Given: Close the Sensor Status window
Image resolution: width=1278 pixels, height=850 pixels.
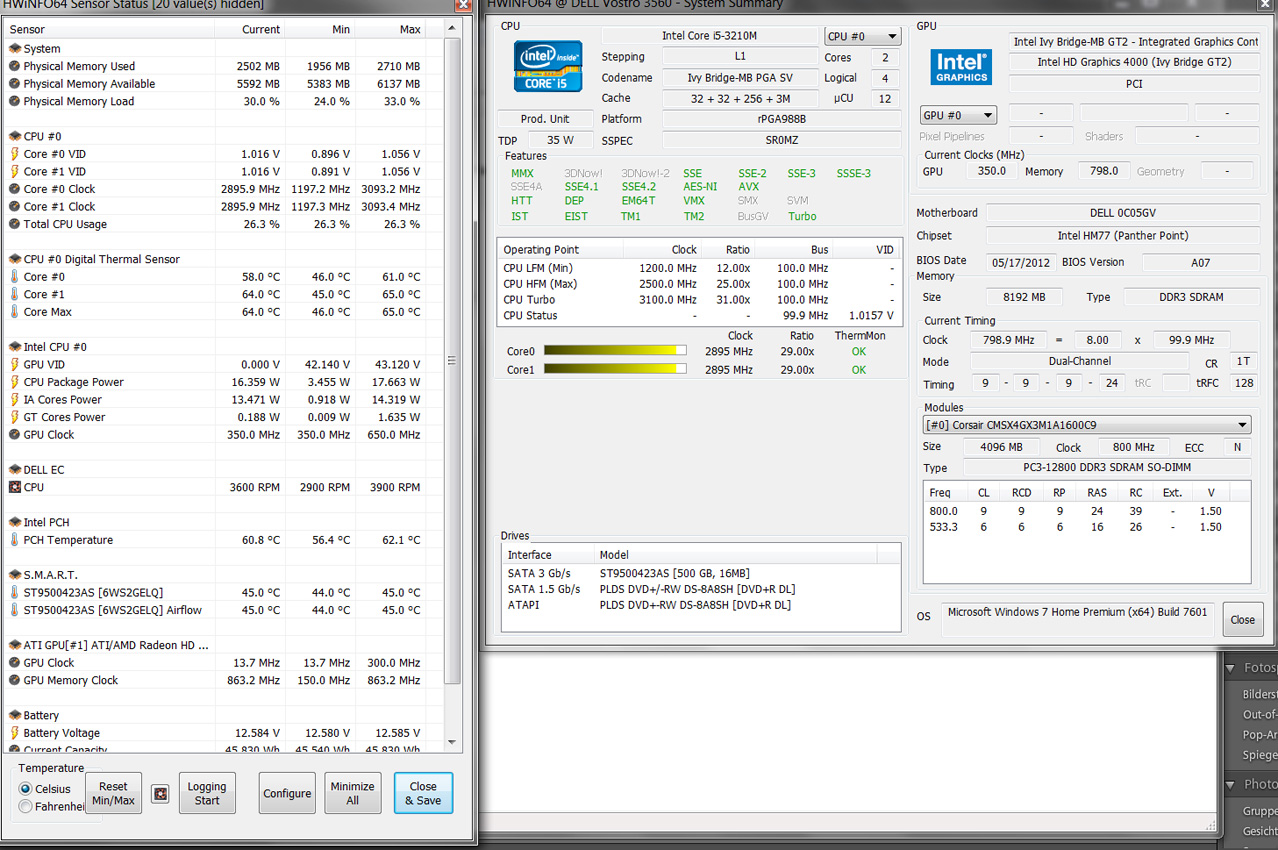Looking at the screenshot, I should click(461, 5).
